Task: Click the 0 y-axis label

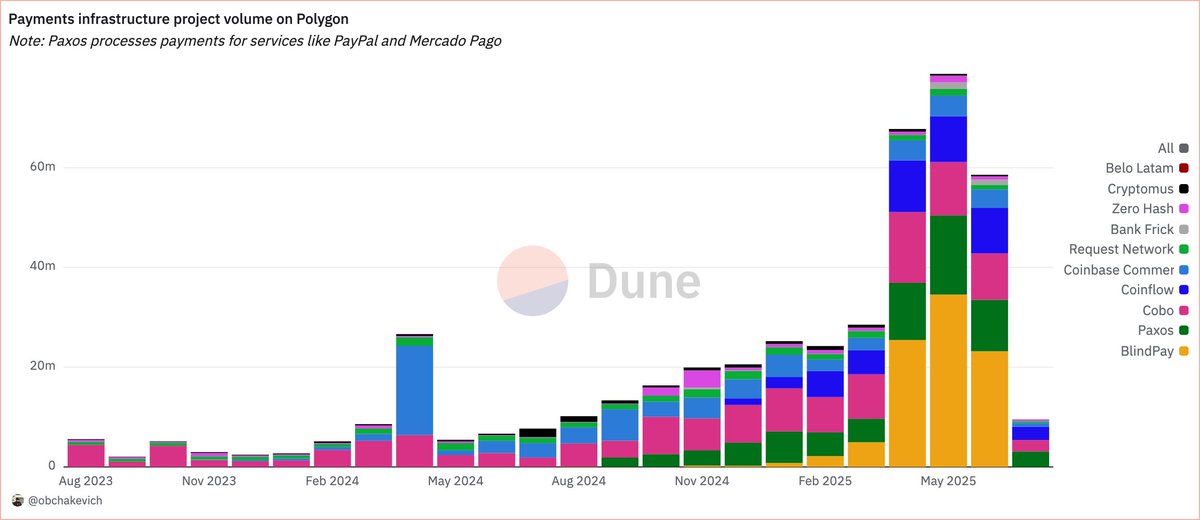Action: [51, 466]
